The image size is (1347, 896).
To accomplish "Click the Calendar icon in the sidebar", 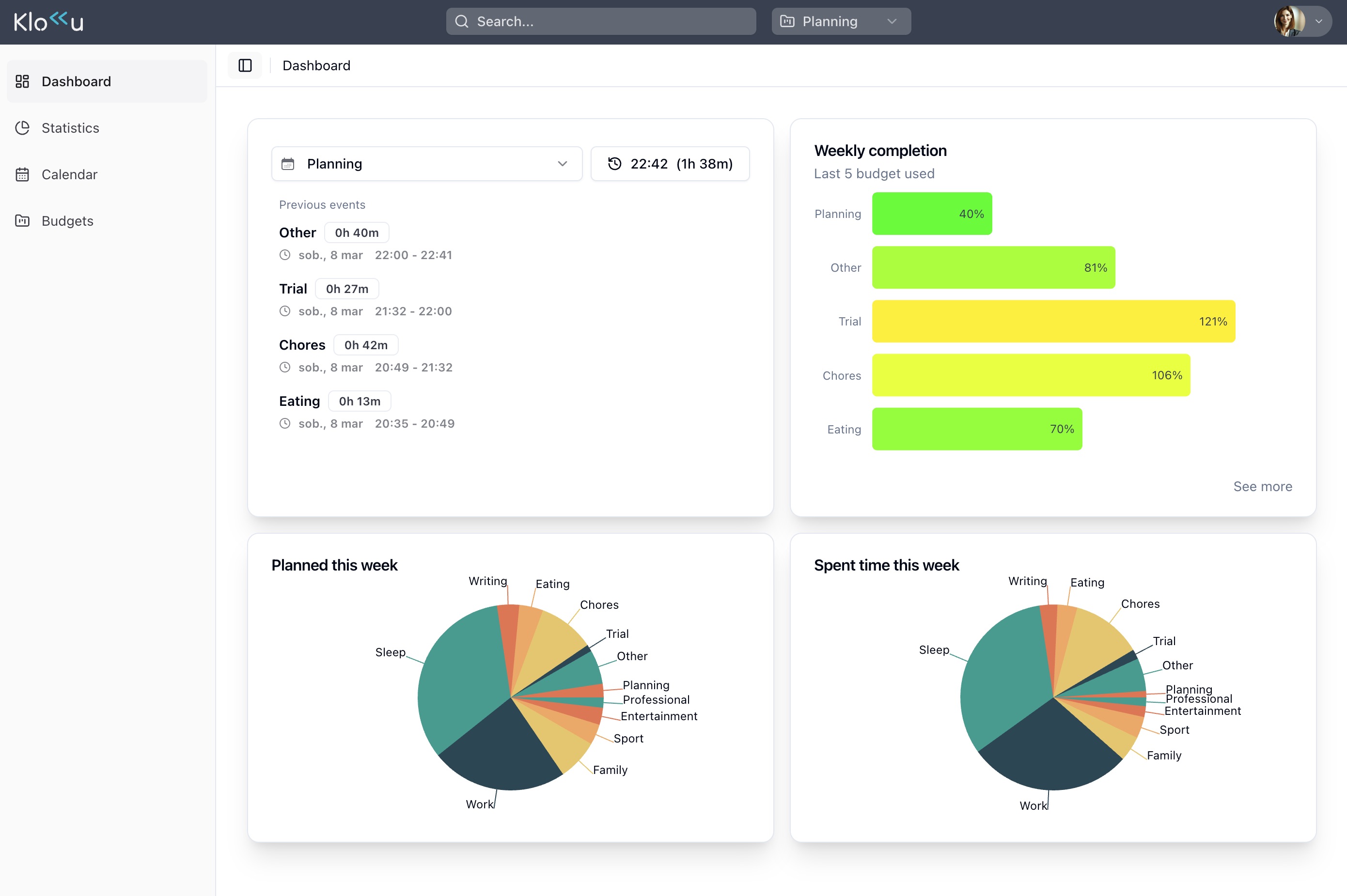I will (x=22, y=174).
